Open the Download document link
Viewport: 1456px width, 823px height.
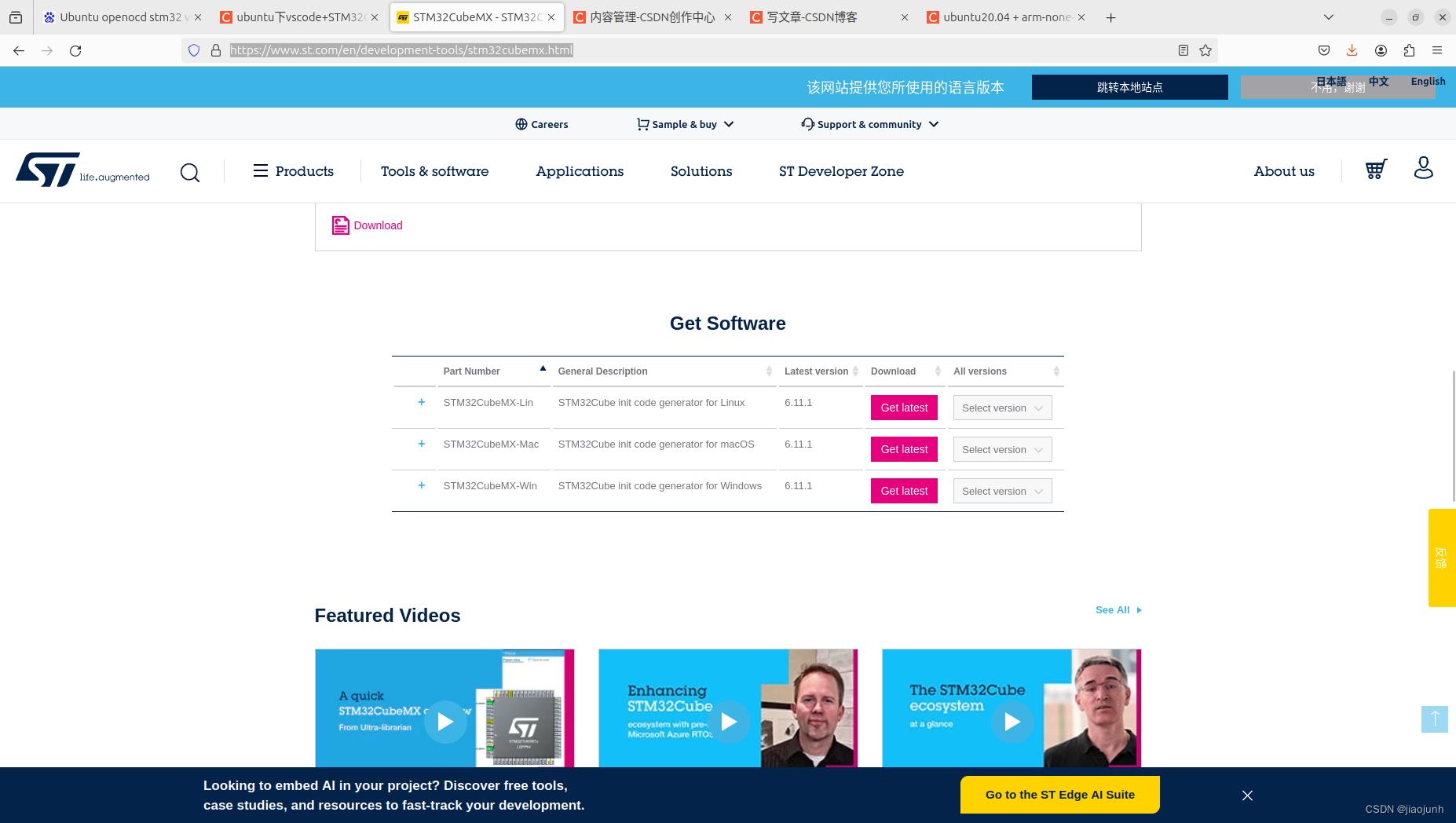367,225
